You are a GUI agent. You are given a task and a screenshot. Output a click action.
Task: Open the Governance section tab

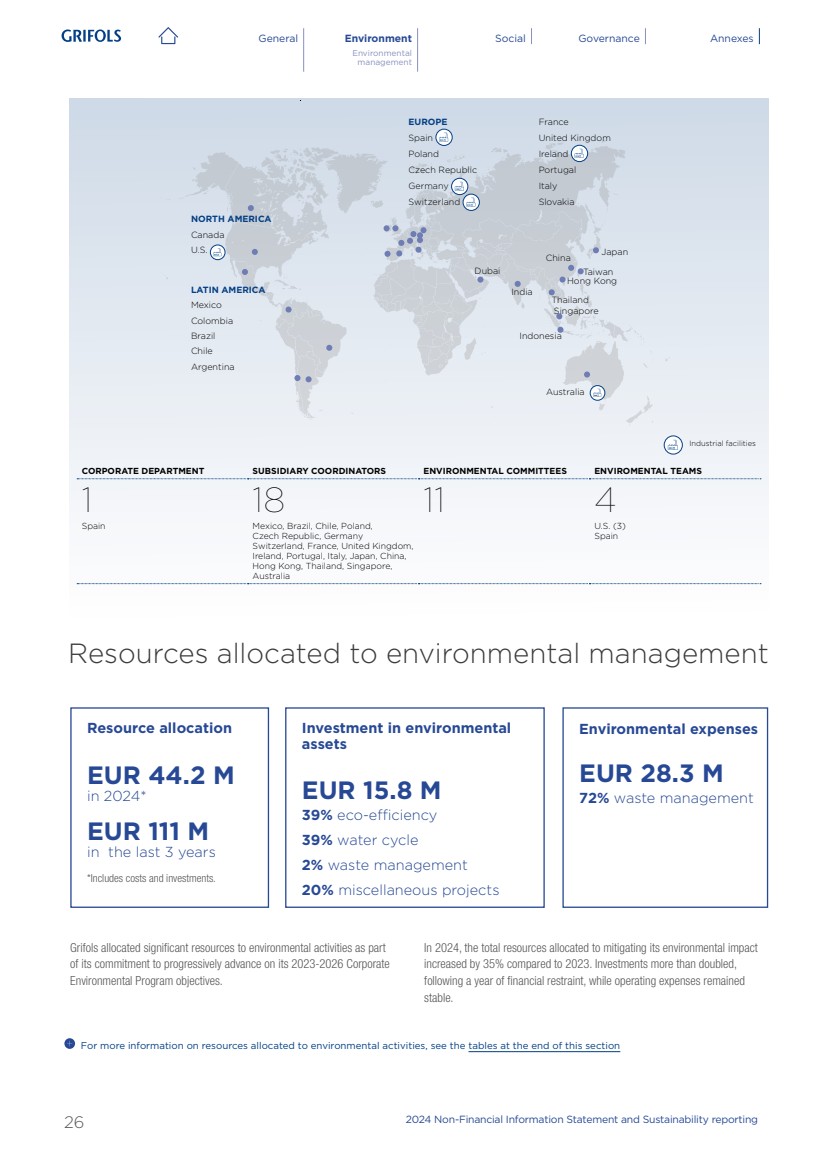608,38
